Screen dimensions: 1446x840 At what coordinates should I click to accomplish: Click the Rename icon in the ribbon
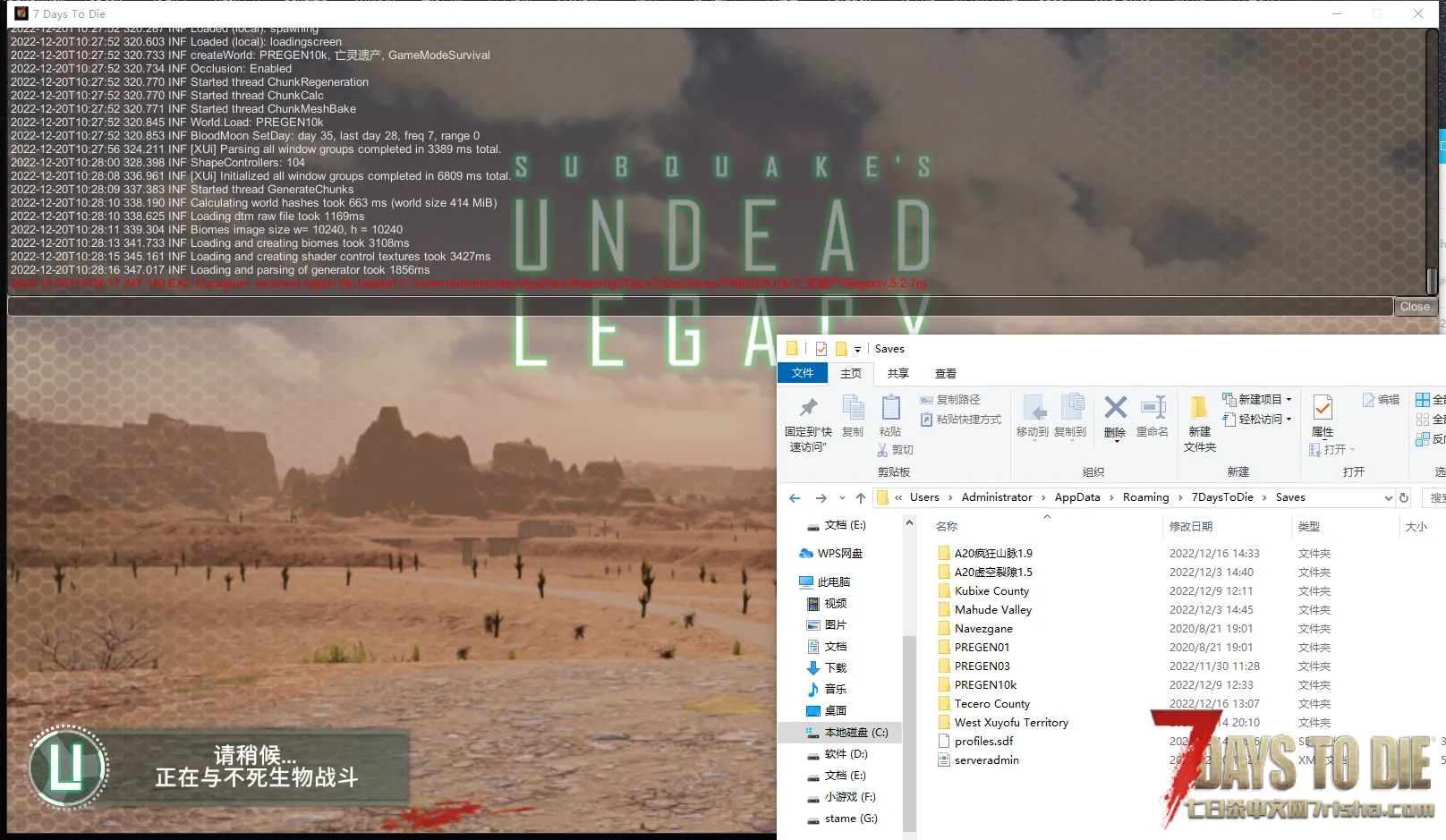point(1153,408)
